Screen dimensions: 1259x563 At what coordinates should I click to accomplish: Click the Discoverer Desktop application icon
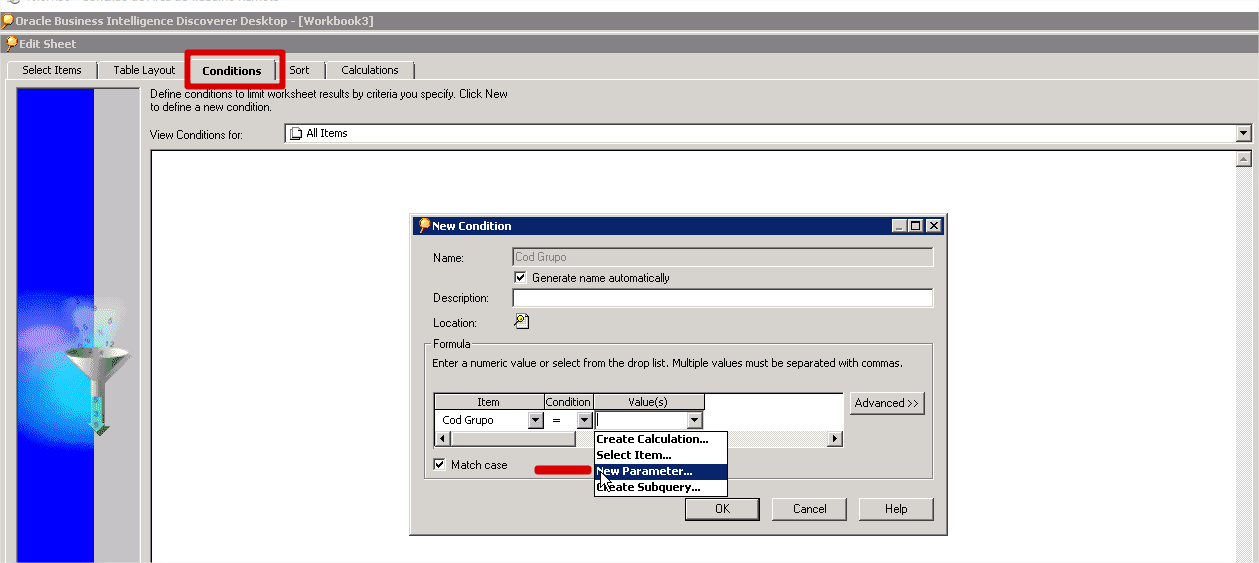tap(7, 20)
